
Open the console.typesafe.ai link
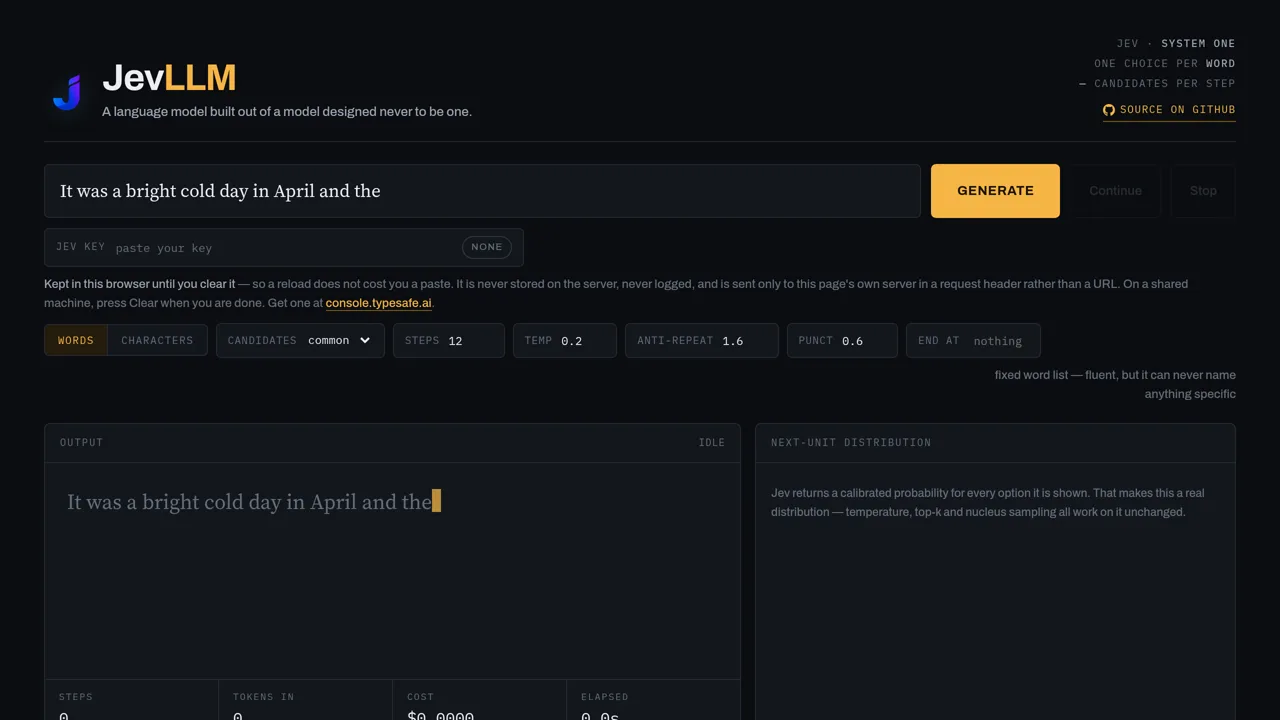pyautogui.click(x=378, y=303)
